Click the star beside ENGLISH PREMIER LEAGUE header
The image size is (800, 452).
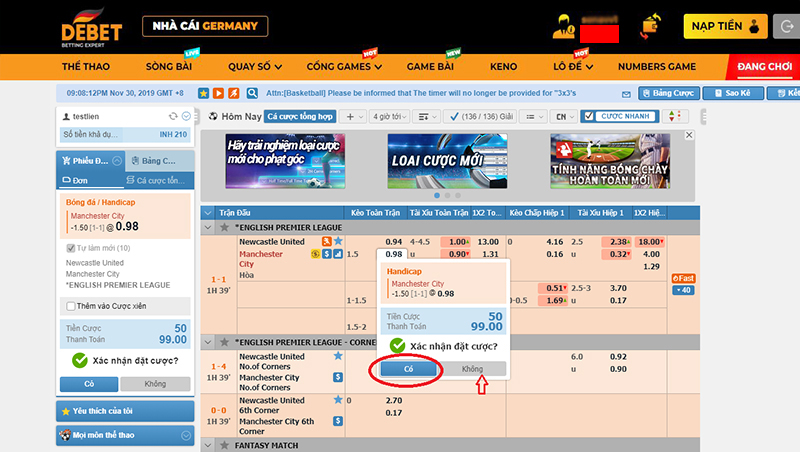pos(224,228)
